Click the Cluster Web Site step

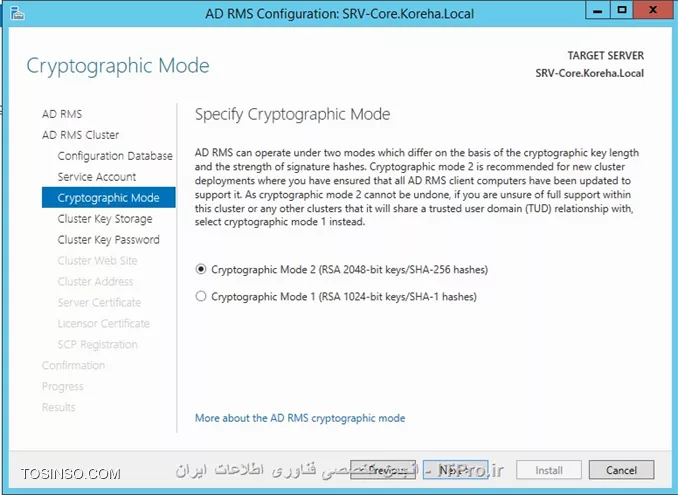point(97,261)
